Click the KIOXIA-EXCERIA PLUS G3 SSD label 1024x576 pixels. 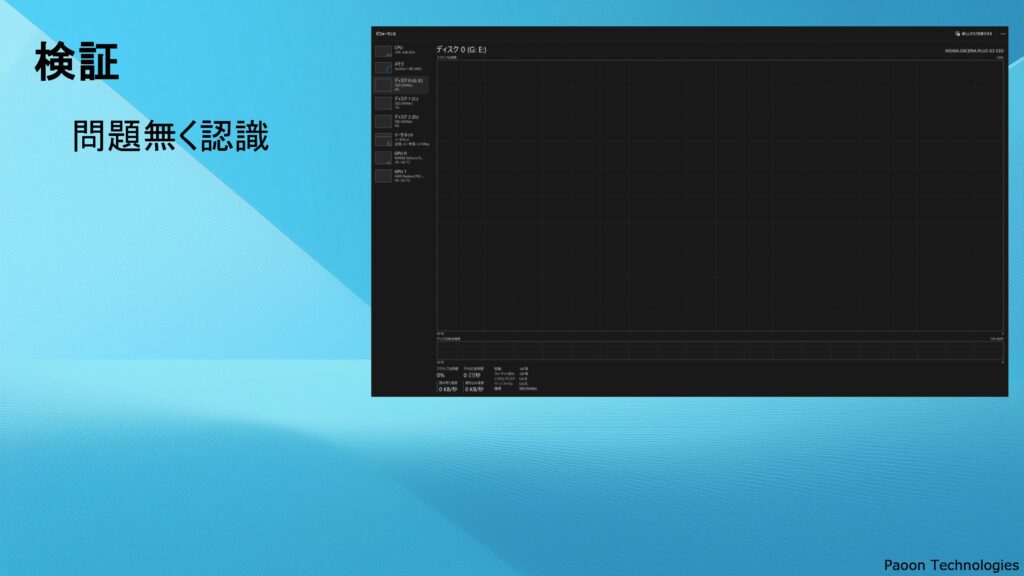(973, 50)
